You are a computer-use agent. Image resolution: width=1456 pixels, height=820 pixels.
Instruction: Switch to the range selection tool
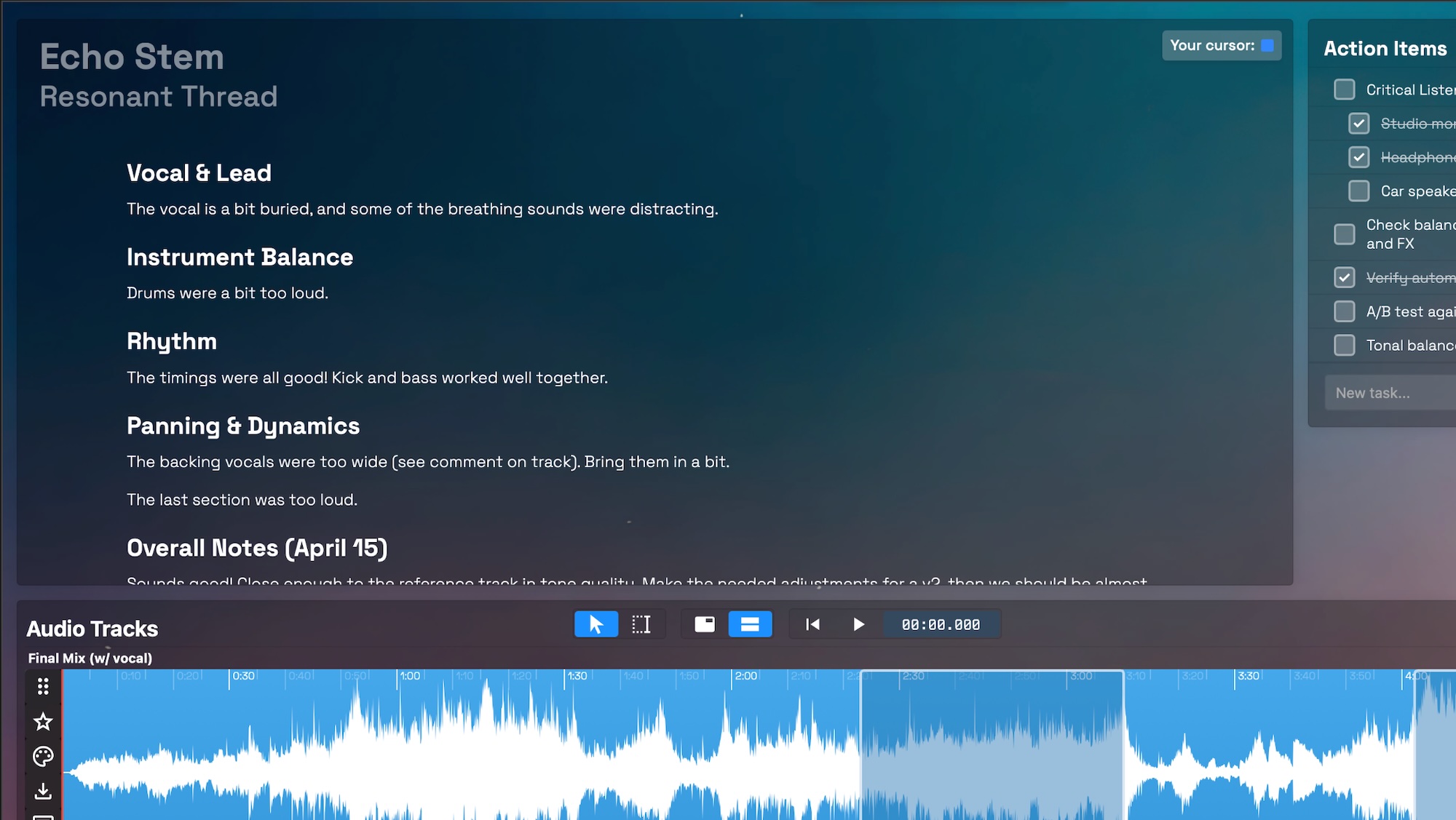tap(641, 624)
